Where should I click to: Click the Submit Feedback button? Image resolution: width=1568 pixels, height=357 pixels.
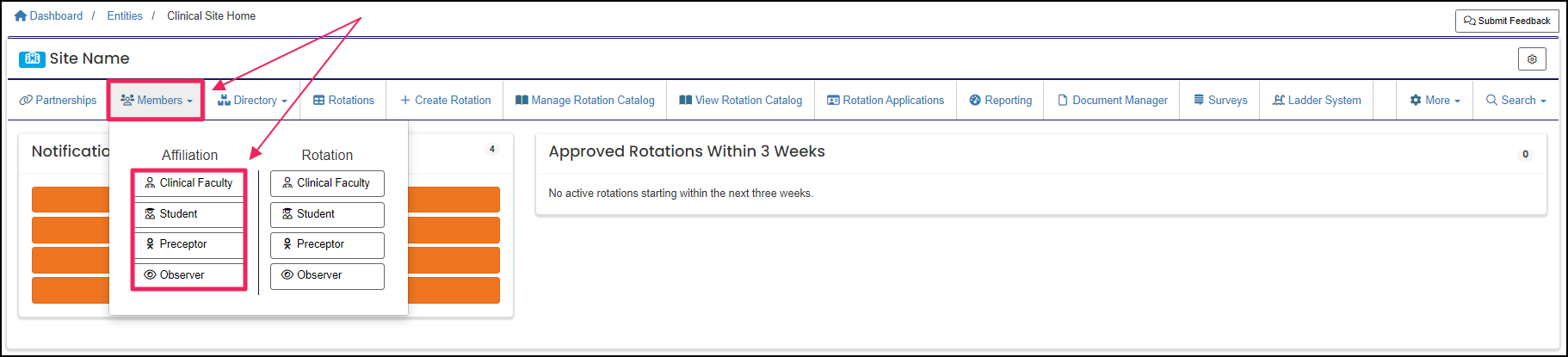[1507, 21]
